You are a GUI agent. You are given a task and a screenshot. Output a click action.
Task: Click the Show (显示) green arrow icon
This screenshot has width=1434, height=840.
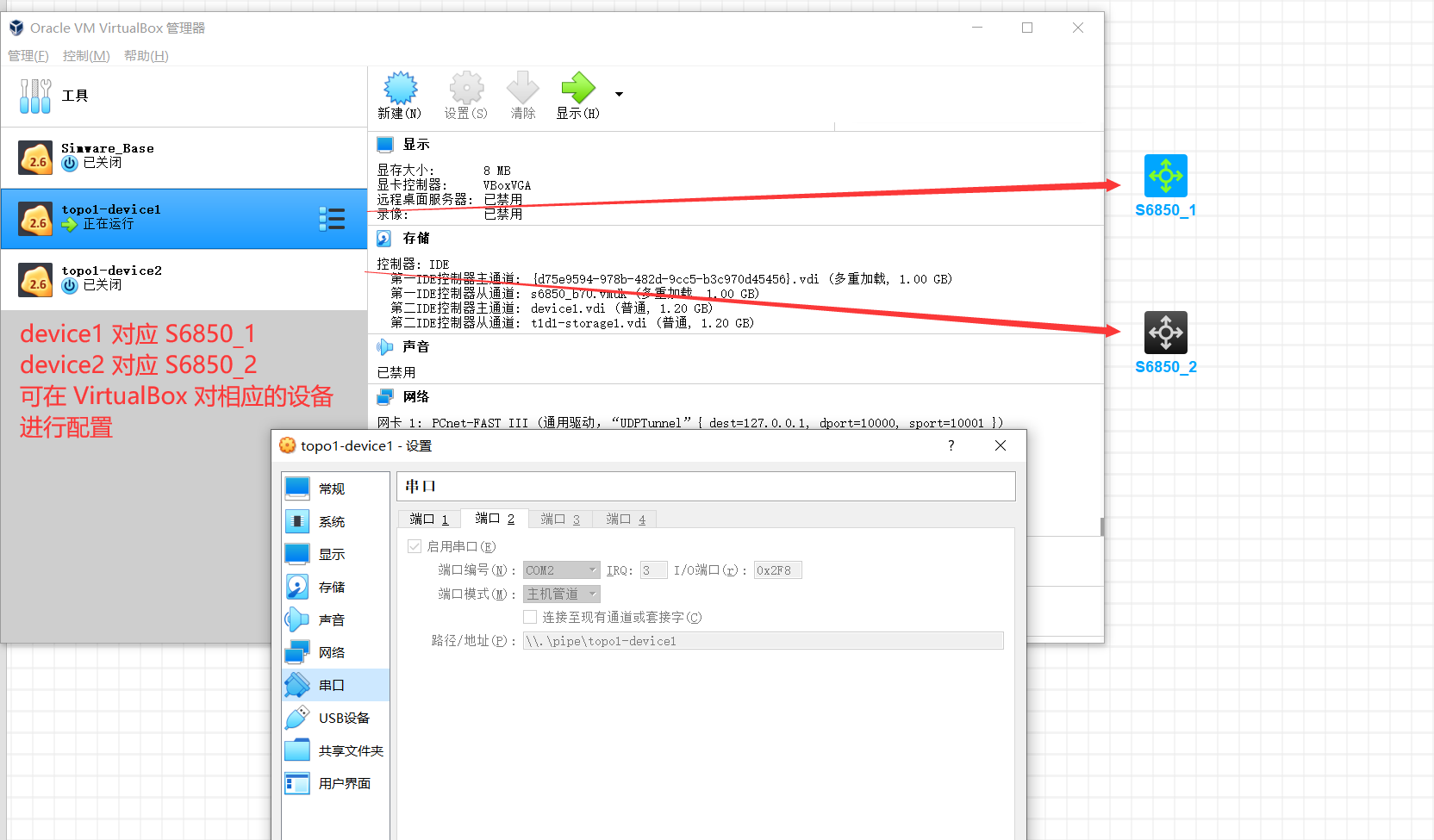click(x=577, y=89)
